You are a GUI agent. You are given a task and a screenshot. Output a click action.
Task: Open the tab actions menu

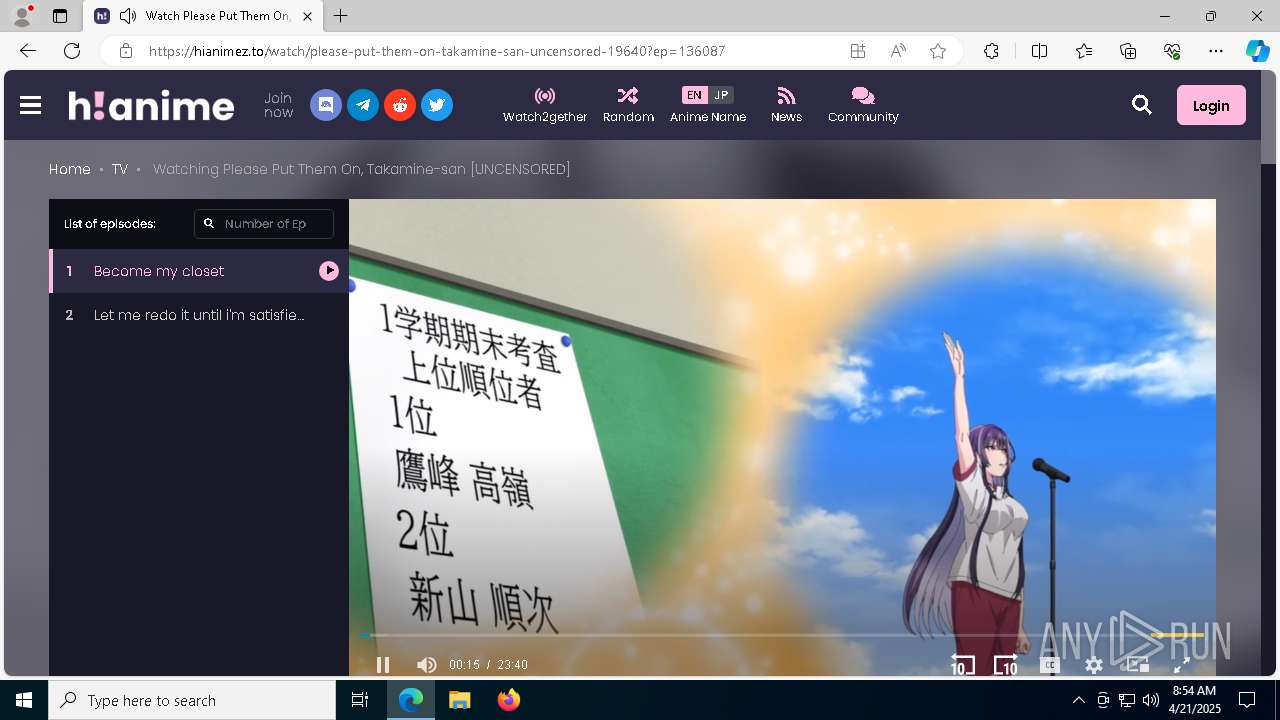pyautogui.click(x=60, y=16)
